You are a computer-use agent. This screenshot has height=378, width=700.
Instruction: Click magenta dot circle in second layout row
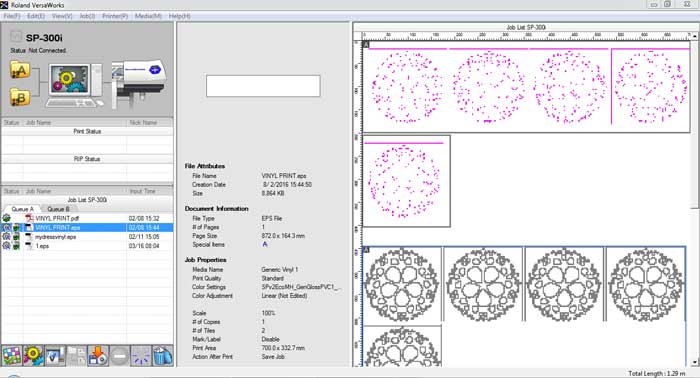(404, 182)
